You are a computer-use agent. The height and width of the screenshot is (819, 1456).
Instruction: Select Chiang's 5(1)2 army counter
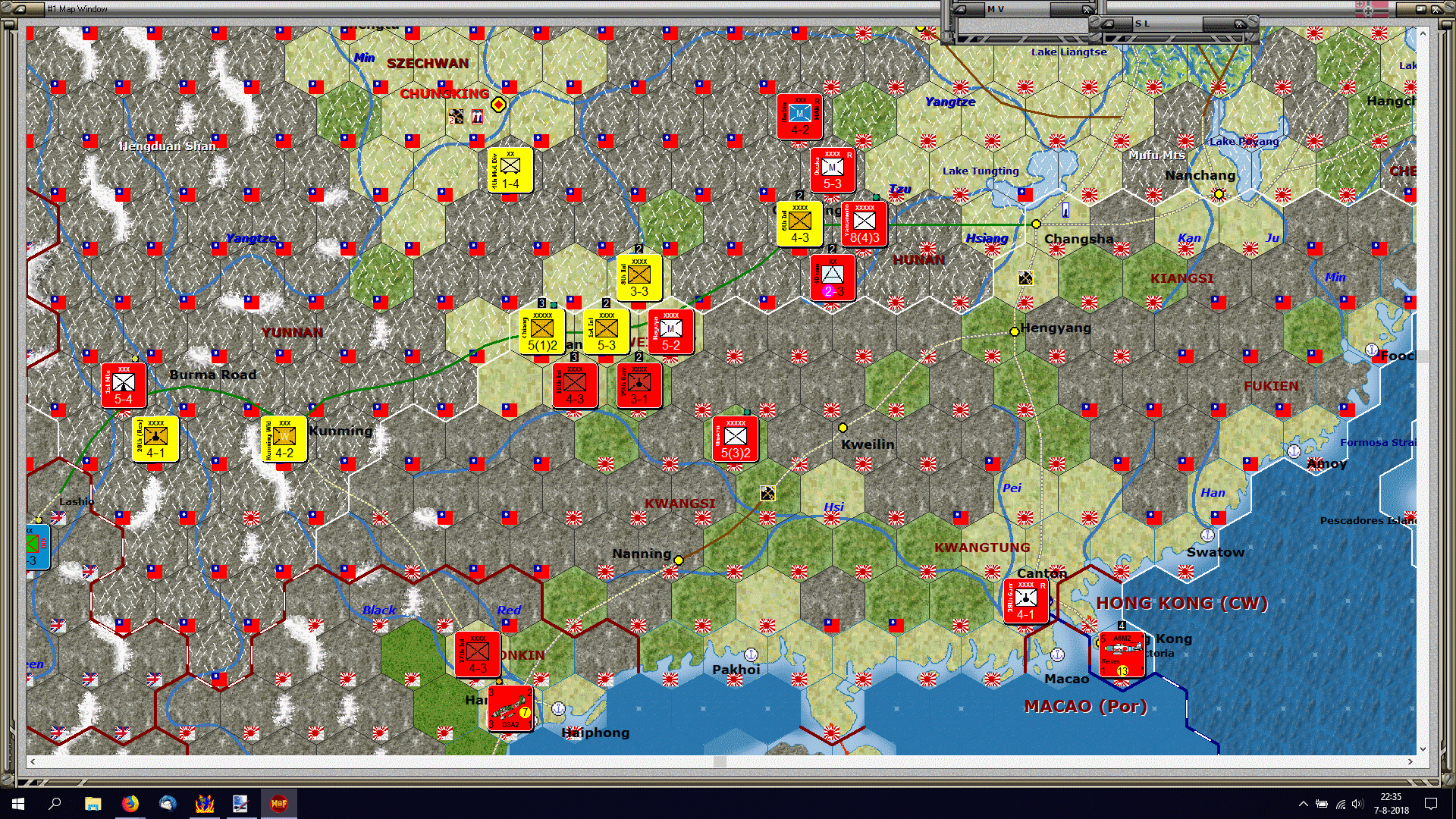541,331
